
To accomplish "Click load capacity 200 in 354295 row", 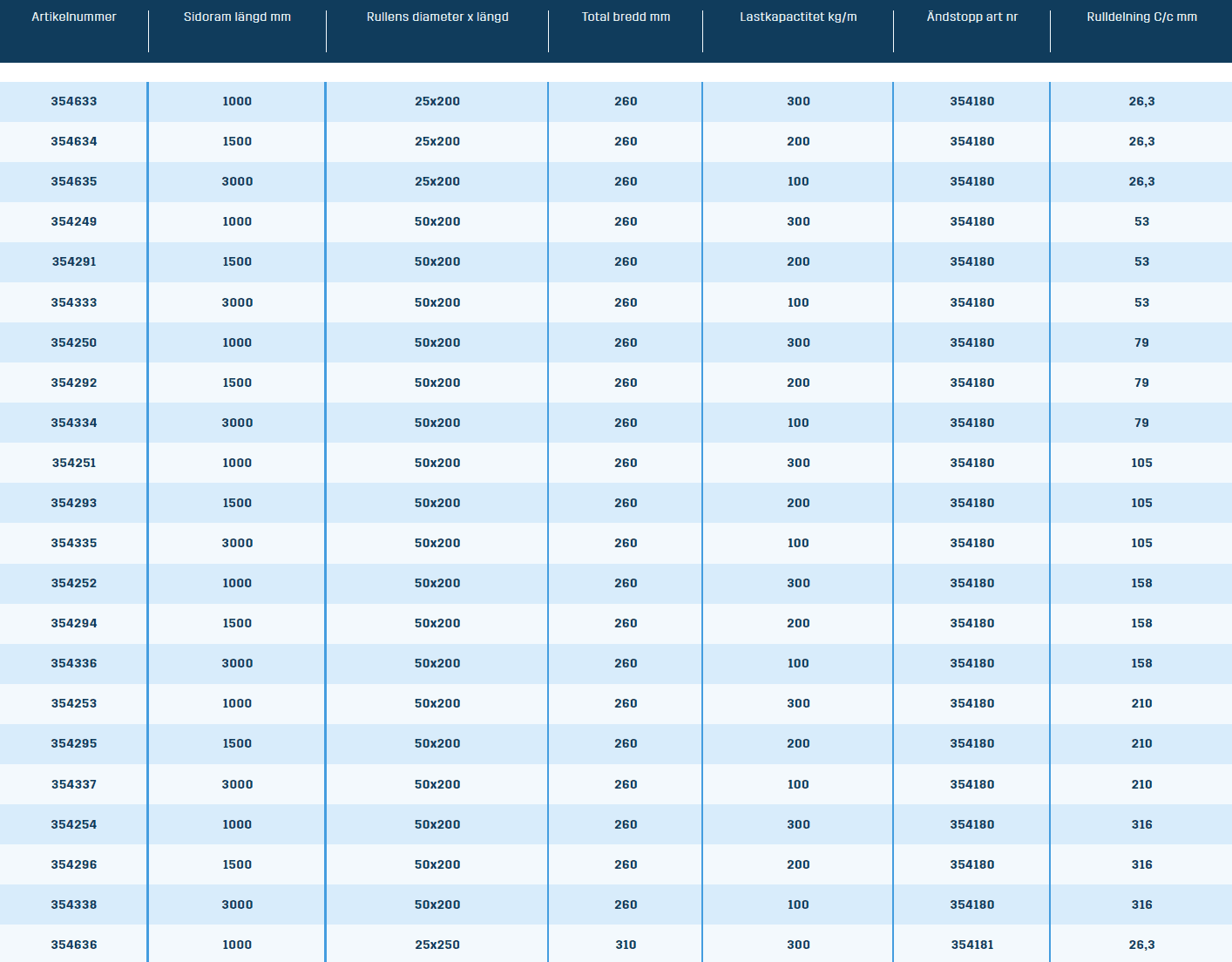I will [x=798, y=743].
